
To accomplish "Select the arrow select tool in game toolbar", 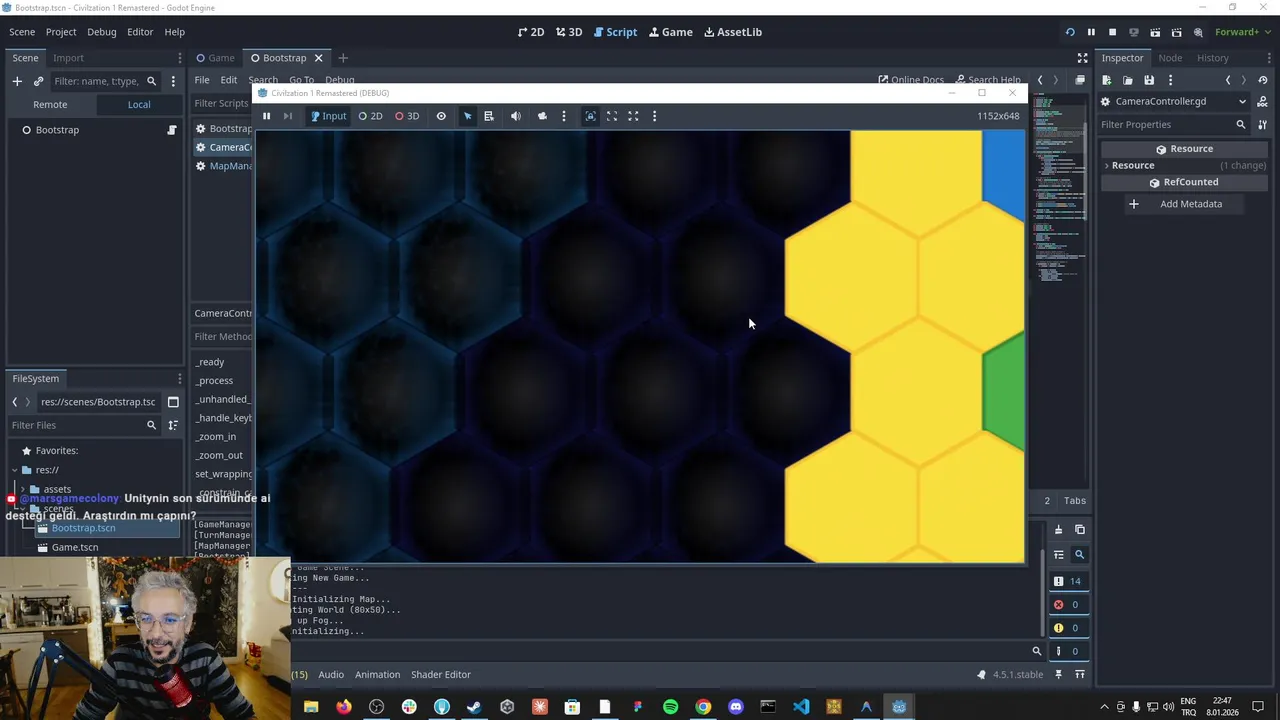I will (x=467, y=116).
